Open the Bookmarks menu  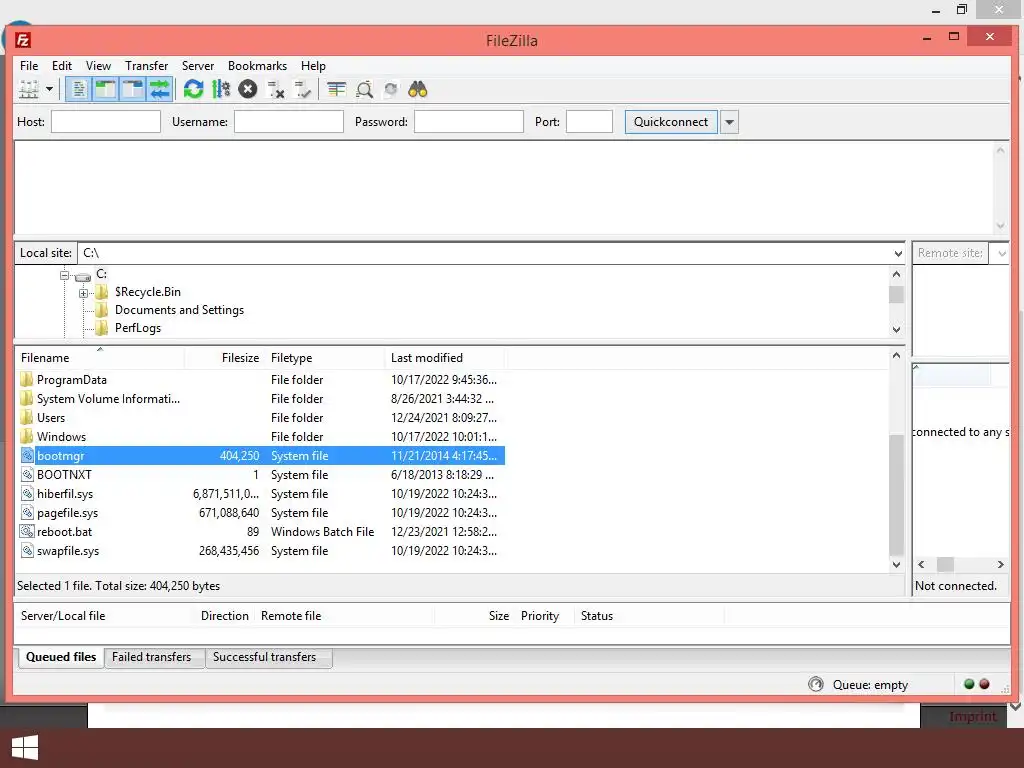257,66
